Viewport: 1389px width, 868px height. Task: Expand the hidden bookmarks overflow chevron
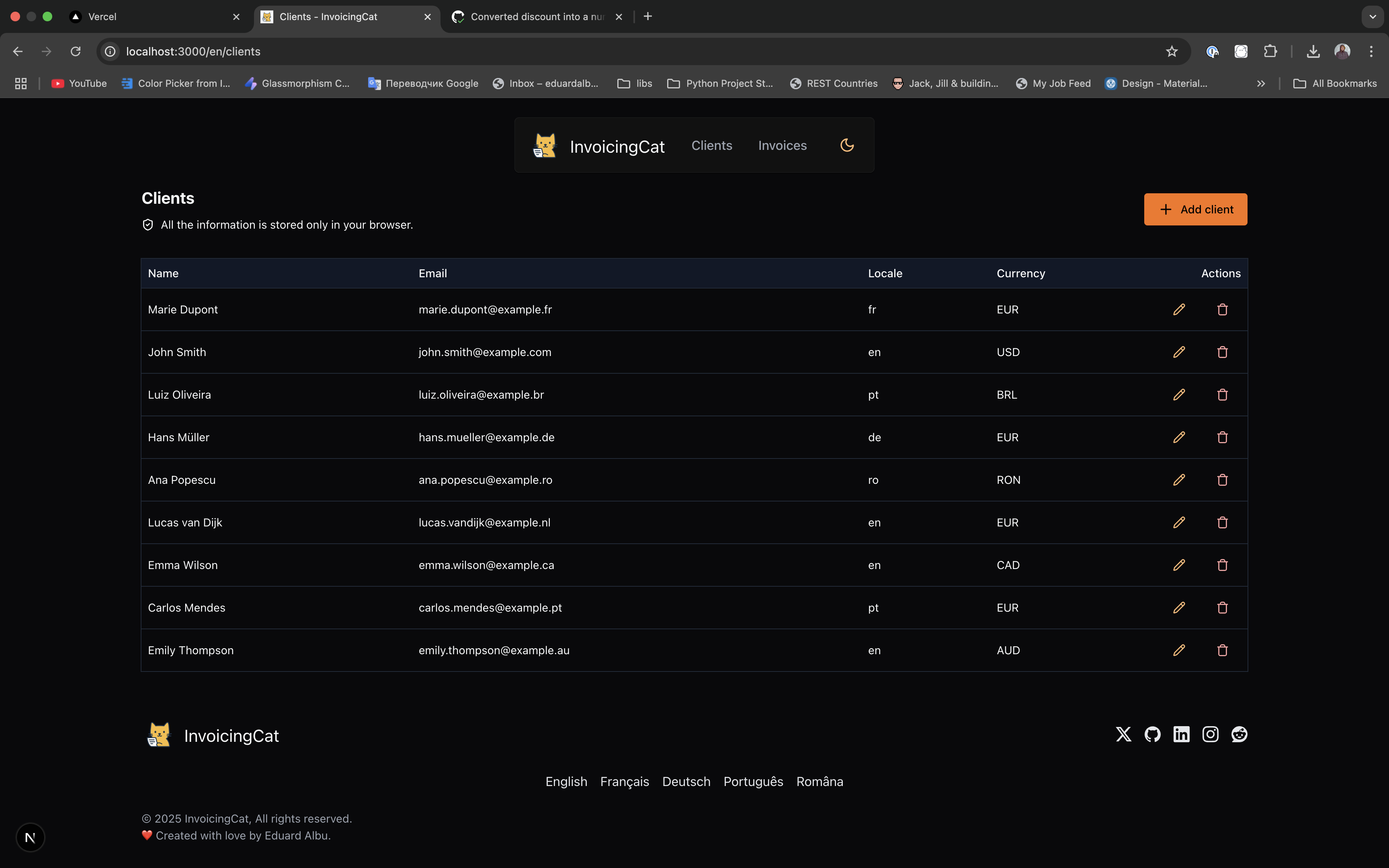1260,84
